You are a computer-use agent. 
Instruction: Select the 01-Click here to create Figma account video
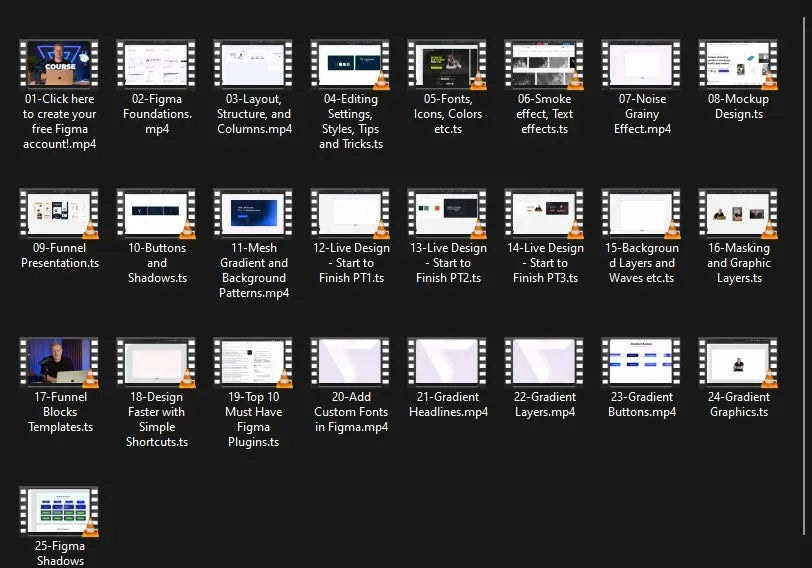tap(59, 65)
